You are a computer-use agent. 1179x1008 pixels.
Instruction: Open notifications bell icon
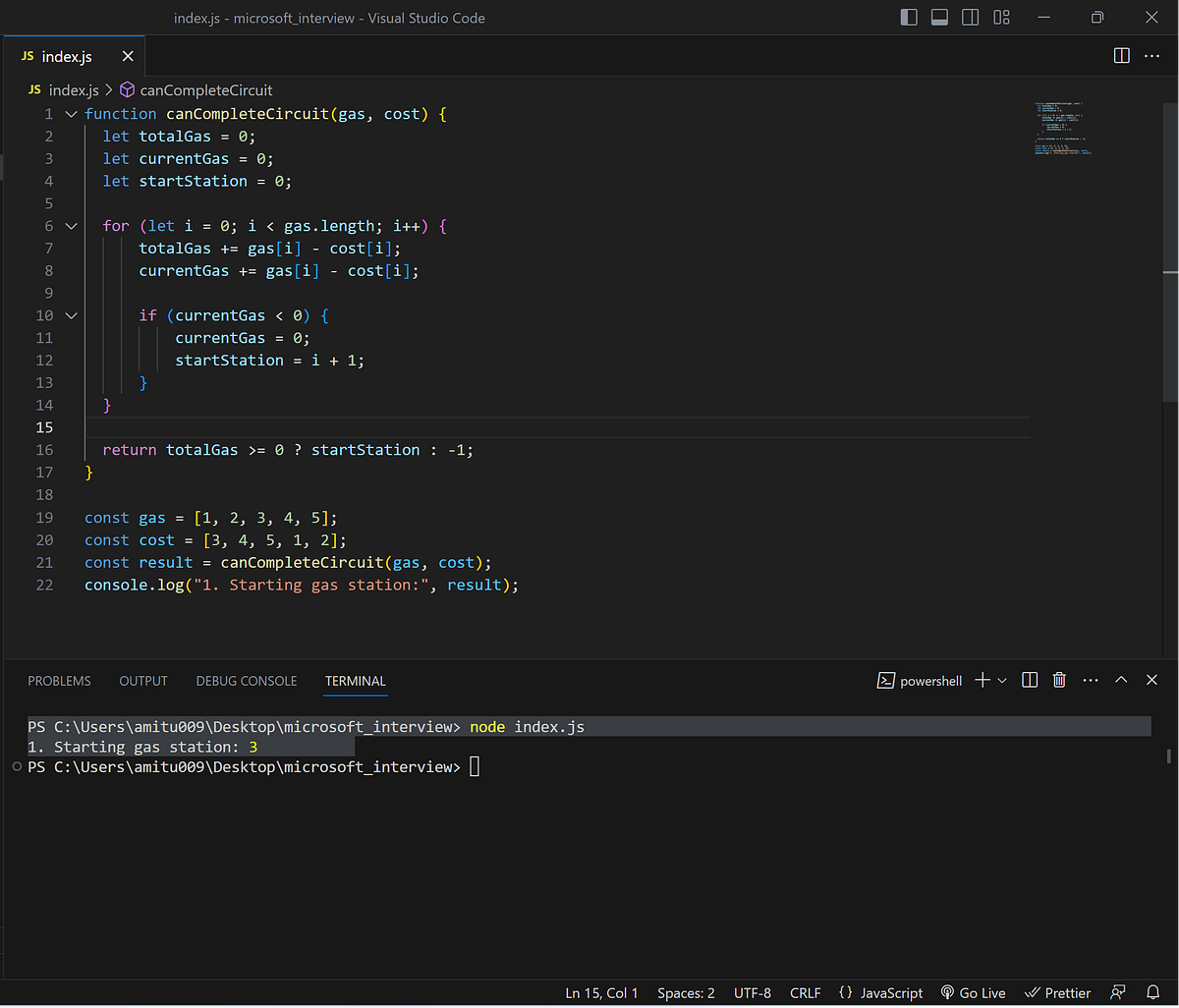1152,993
